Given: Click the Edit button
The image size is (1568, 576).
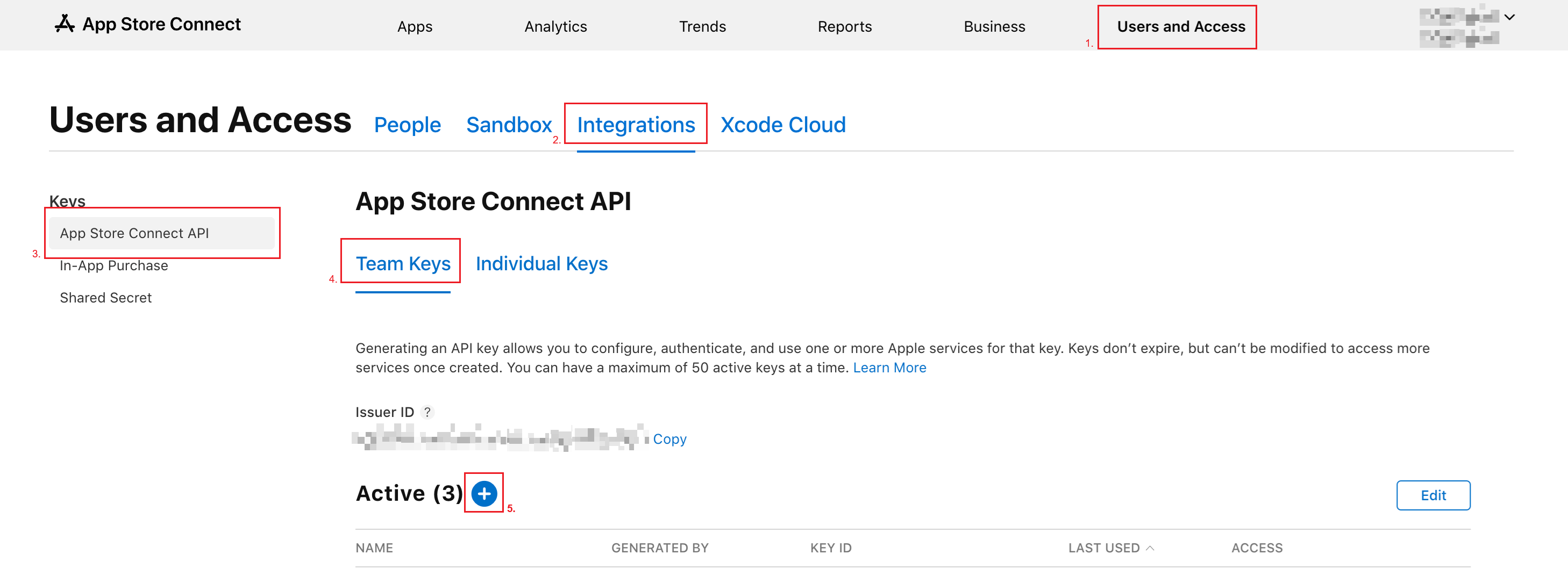Looking at the screenshot, I should tap(1433, 495).
